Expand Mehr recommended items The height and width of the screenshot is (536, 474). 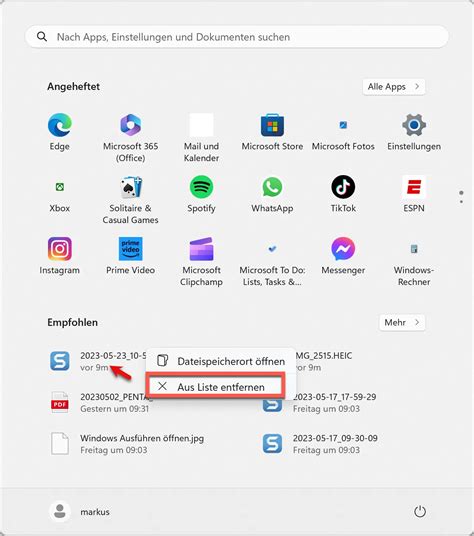click(402, 322)
